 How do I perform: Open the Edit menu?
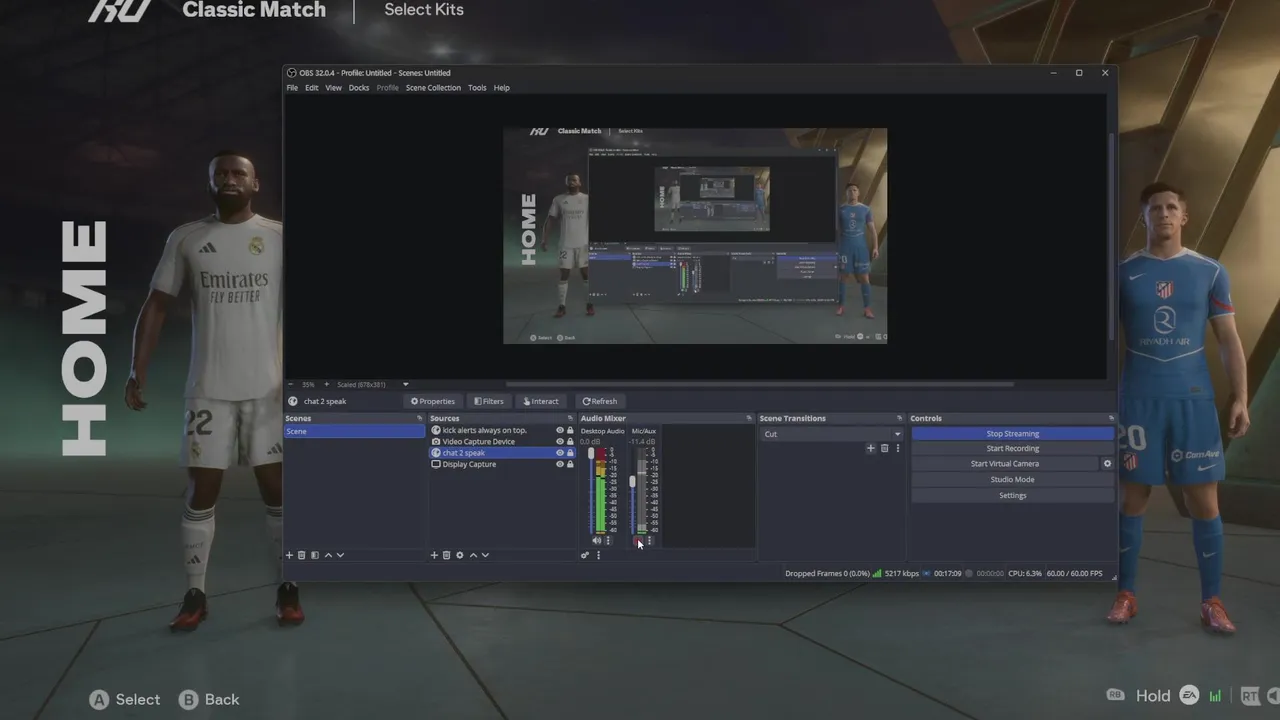click(x=312, y=88)
